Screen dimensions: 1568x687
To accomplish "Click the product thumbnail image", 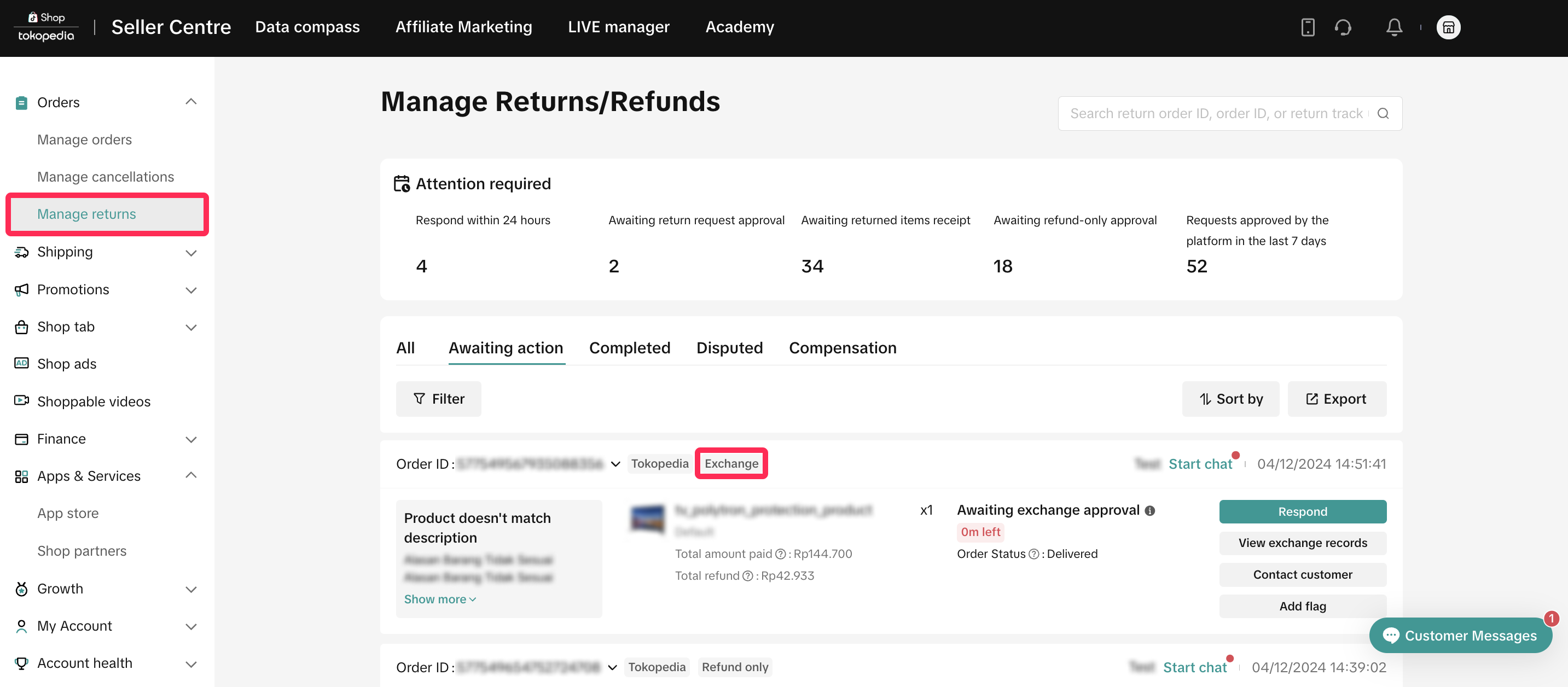I will point(647,519).
